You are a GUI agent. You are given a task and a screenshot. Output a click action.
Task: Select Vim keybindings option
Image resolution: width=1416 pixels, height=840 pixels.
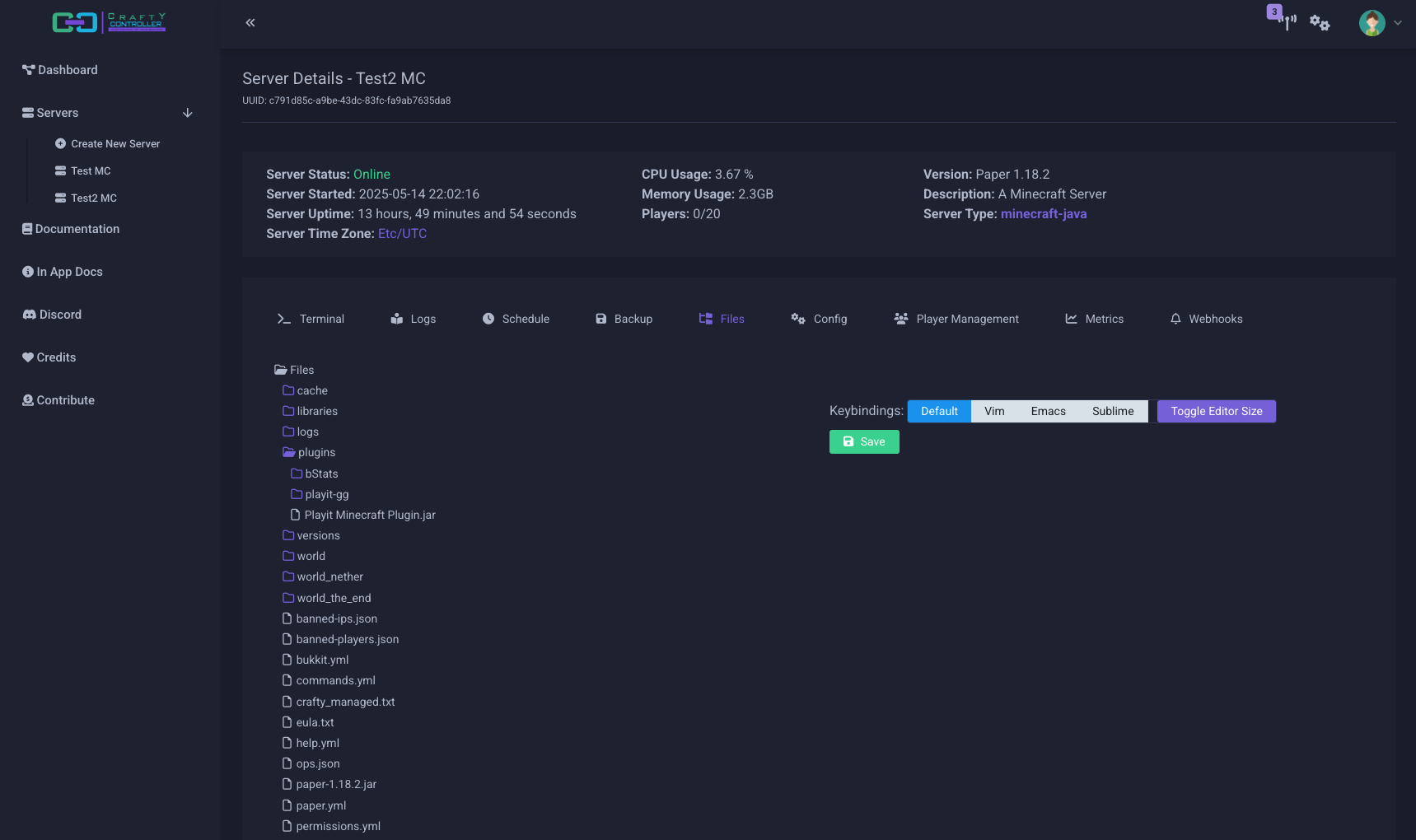994,411
